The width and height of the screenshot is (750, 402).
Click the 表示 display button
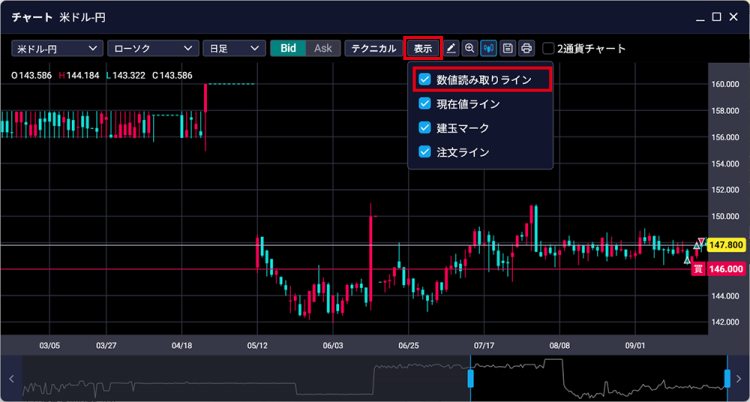pyautogui.click(x=423, y=48)
